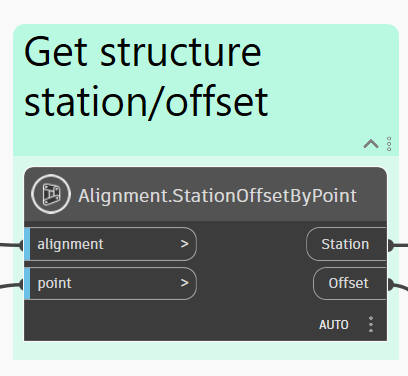Click the group's light green background below node

[206, 351]
